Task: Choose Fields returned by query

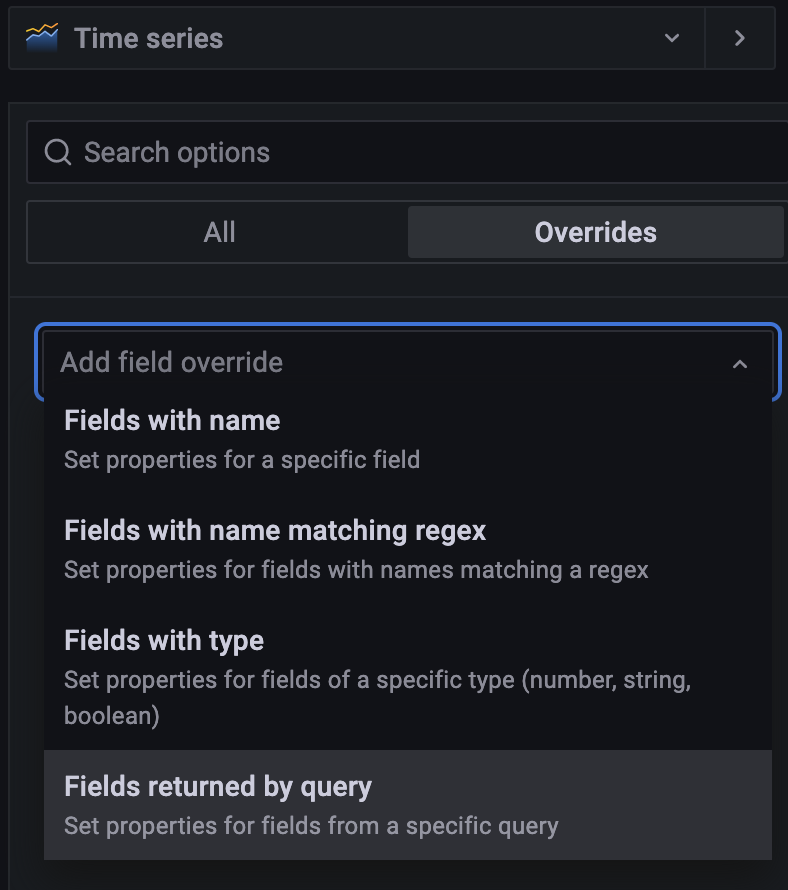Action: point(218,787)
